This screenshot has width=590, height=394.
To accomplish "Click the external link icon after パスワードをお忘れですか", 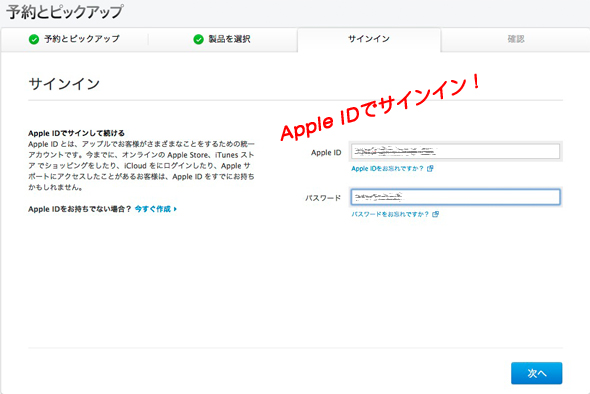I will (435, 214).
